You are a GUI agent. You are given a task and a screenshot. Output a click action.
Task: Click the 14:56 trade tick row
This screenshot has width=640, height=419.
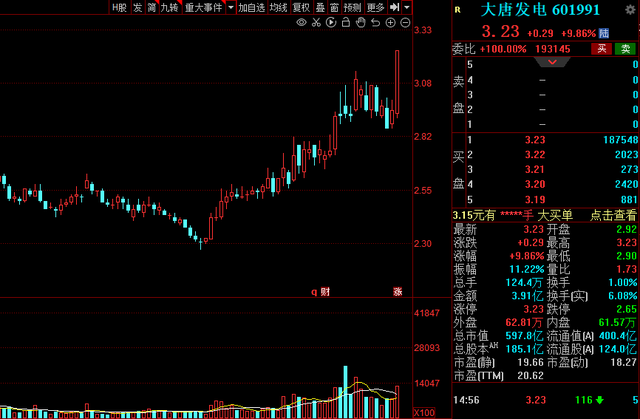click(x=546, y=400)
